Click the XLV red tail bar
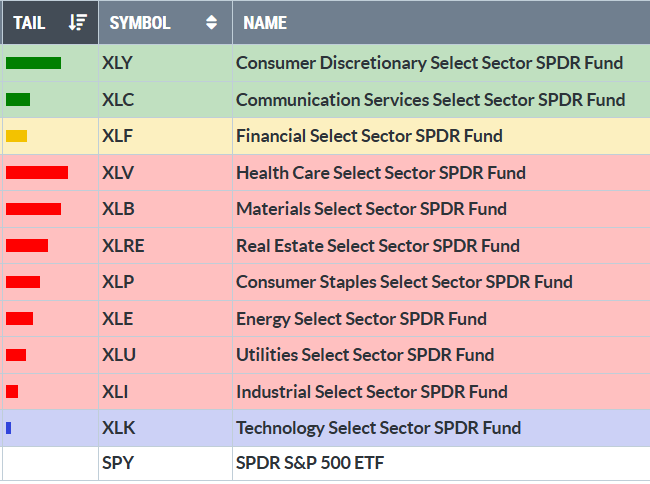This screenshot has height=484, width=650. coord(37,172)
